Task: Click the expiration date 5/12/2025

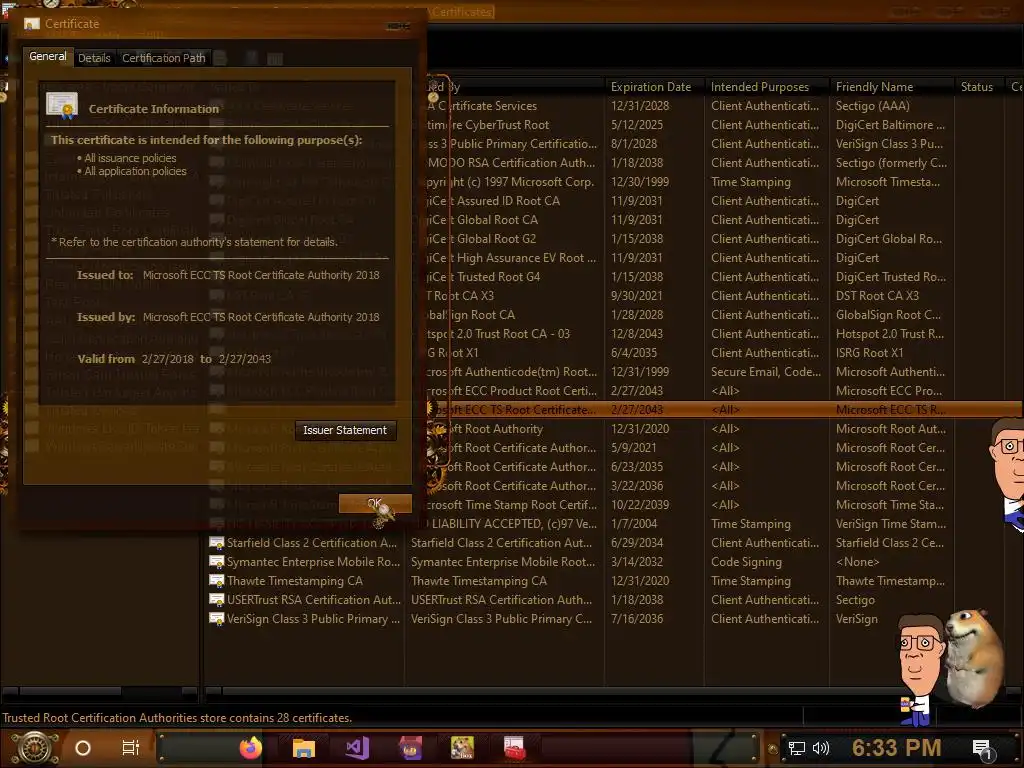Action: point(636,125)
